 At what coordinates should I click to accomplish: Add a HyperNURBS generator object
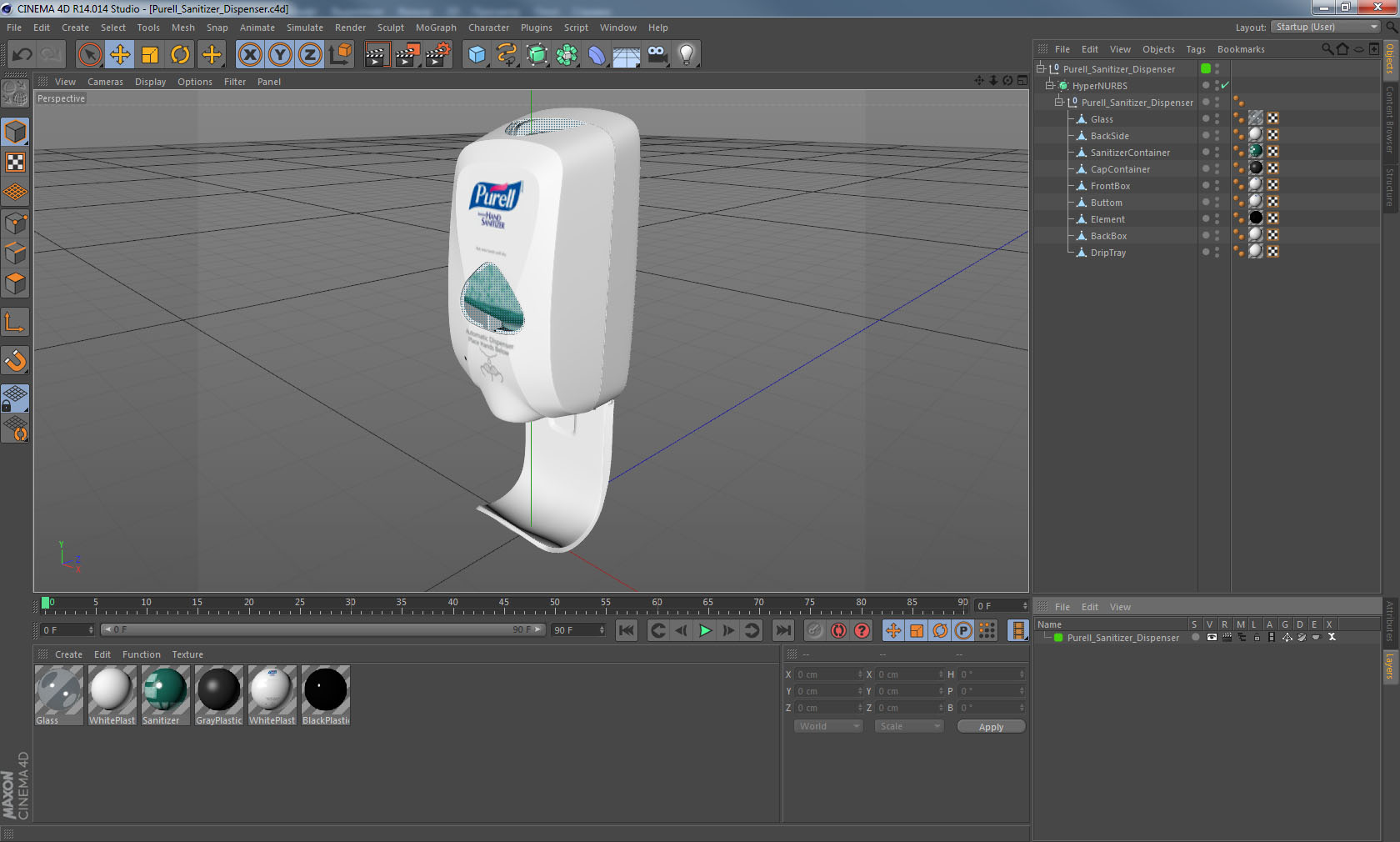(x=537, y=55)
